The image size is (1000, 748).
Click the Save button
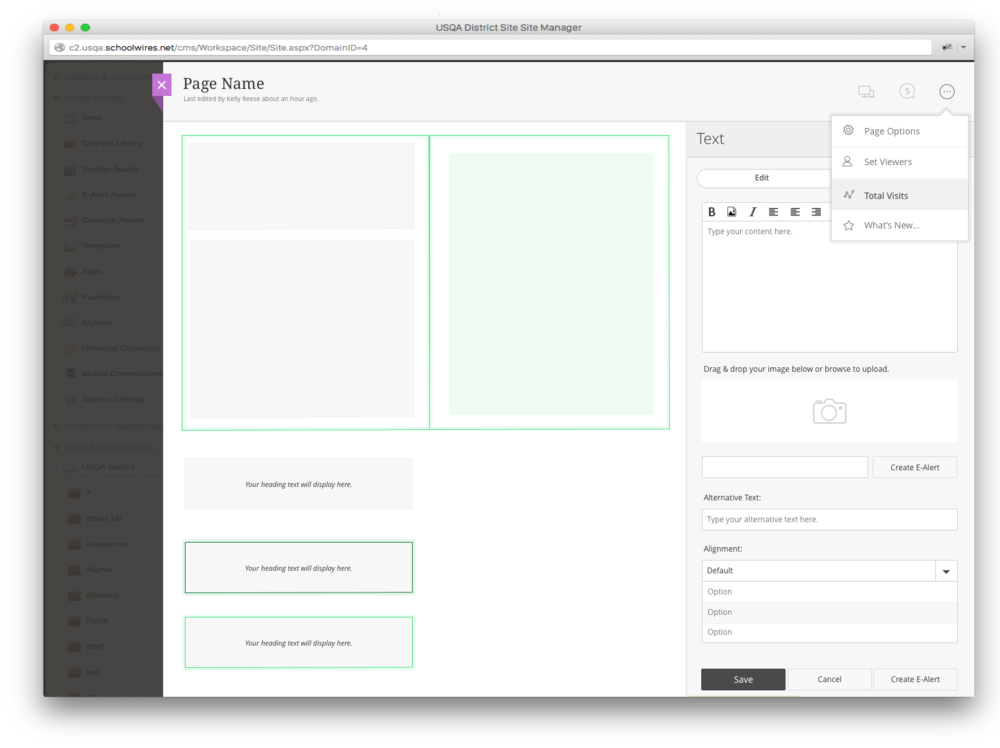(743, 680)
